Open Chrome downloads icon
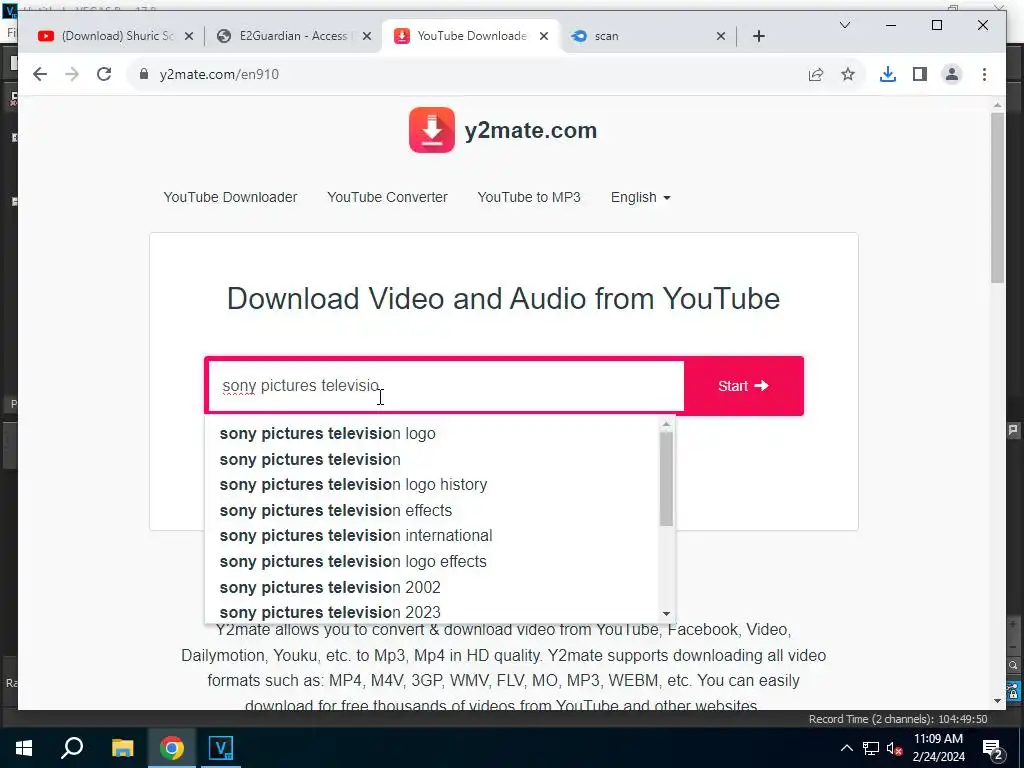This screenshot has height=768, width=1024. click(x=888, y=74)
